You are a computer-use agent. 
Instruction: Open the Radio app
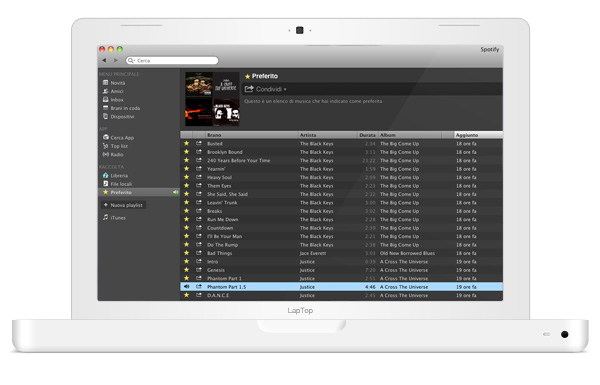click(117, 155)
